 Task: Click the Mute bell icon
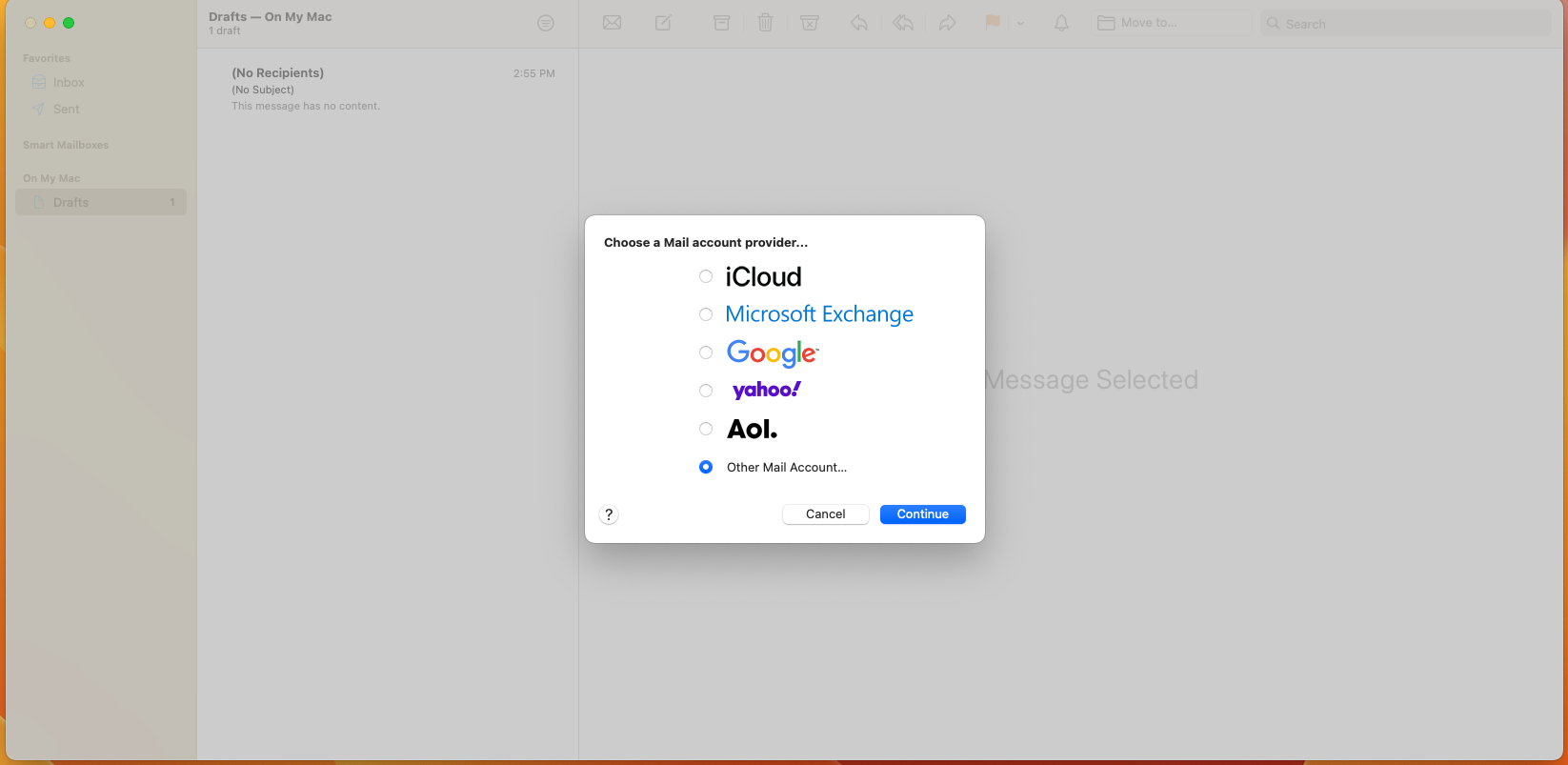point(1061,23)
